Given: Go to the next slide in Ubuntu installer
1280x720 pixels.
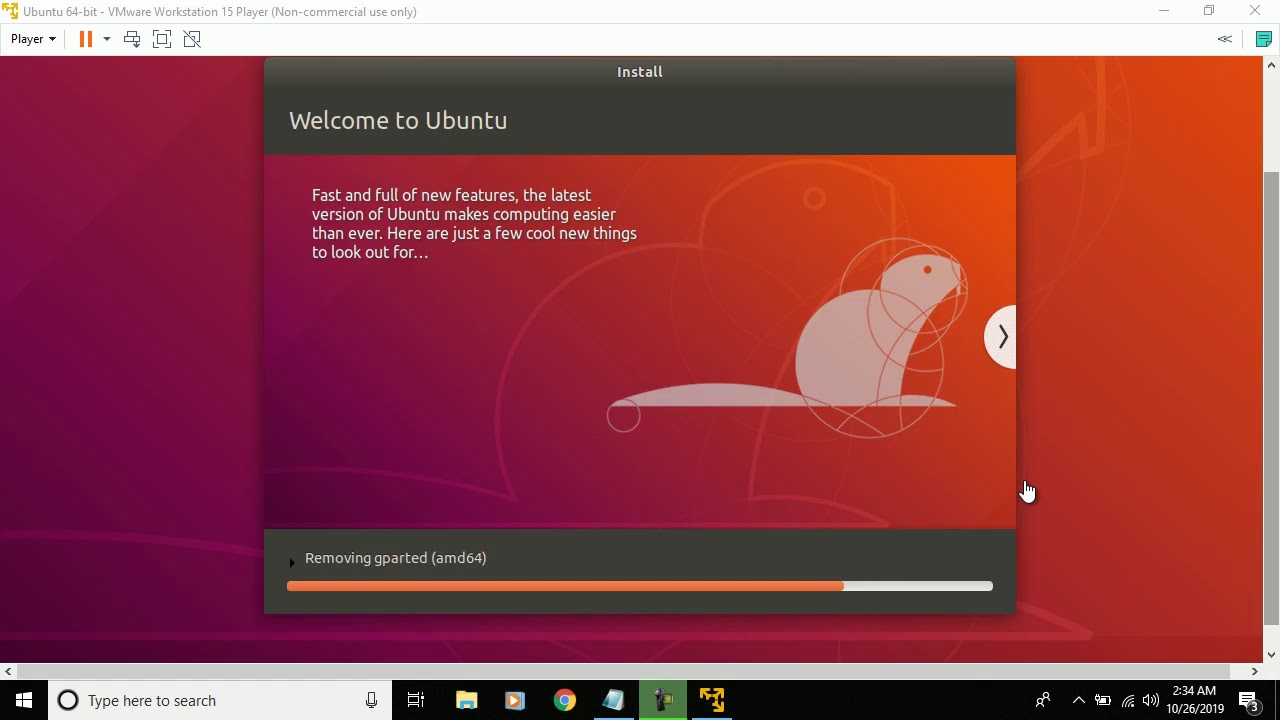Looking at the screenshot, I should (1001, 337).
